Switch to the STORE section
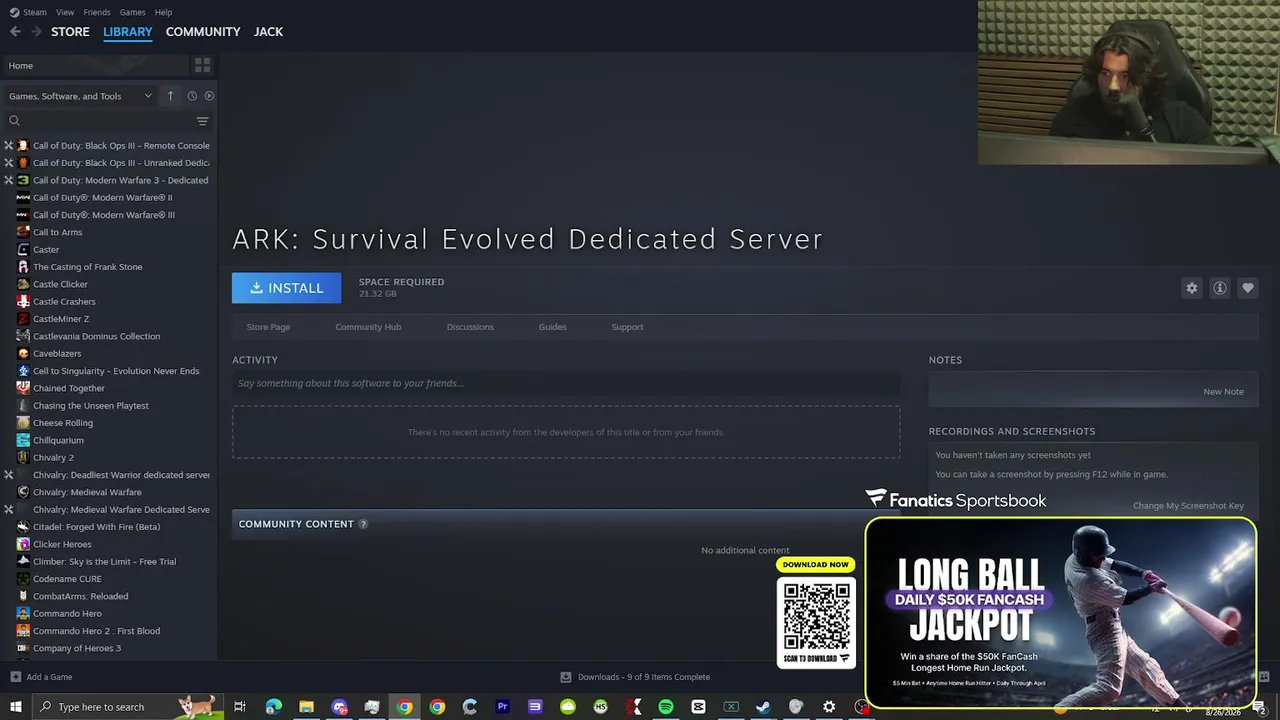 pos(70,32)
